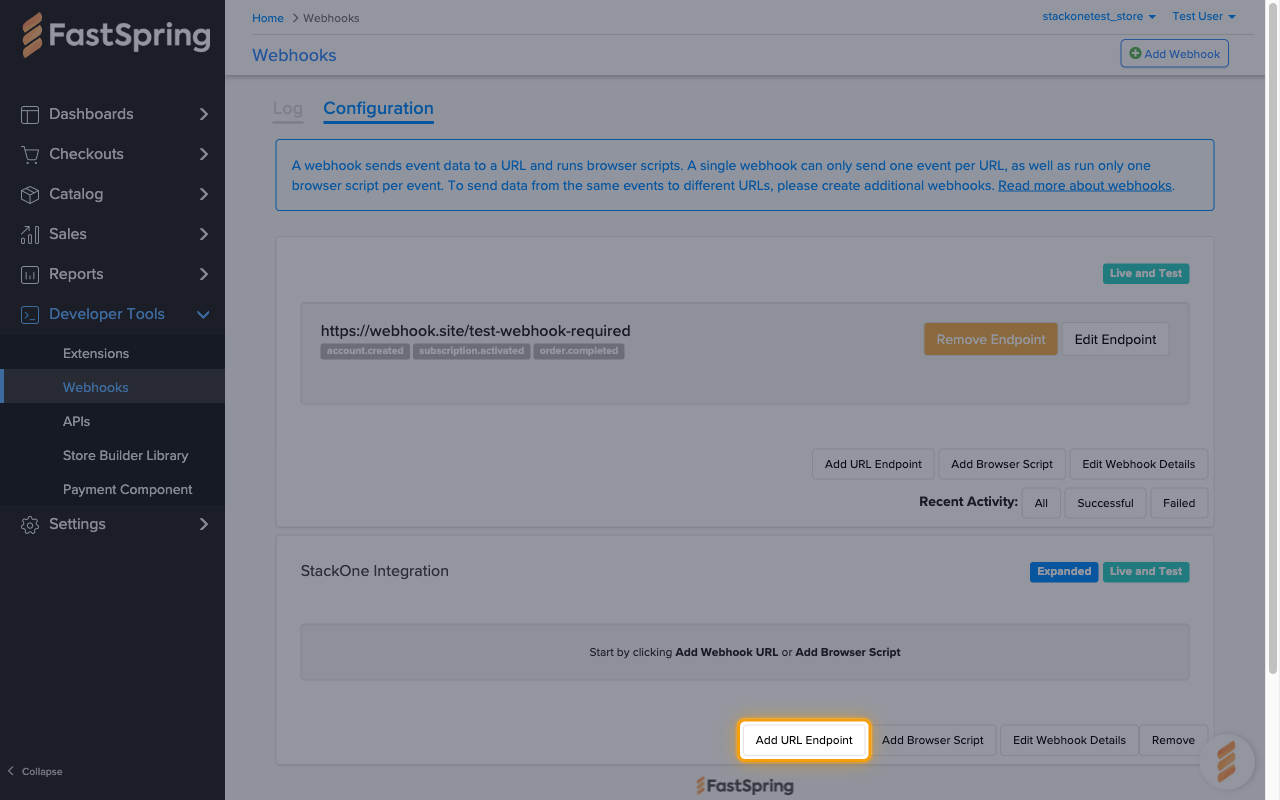1280x800 pixels.
Task: Open the Test User dropdown
Action: pyautogui.click(x=1204, y=16)
